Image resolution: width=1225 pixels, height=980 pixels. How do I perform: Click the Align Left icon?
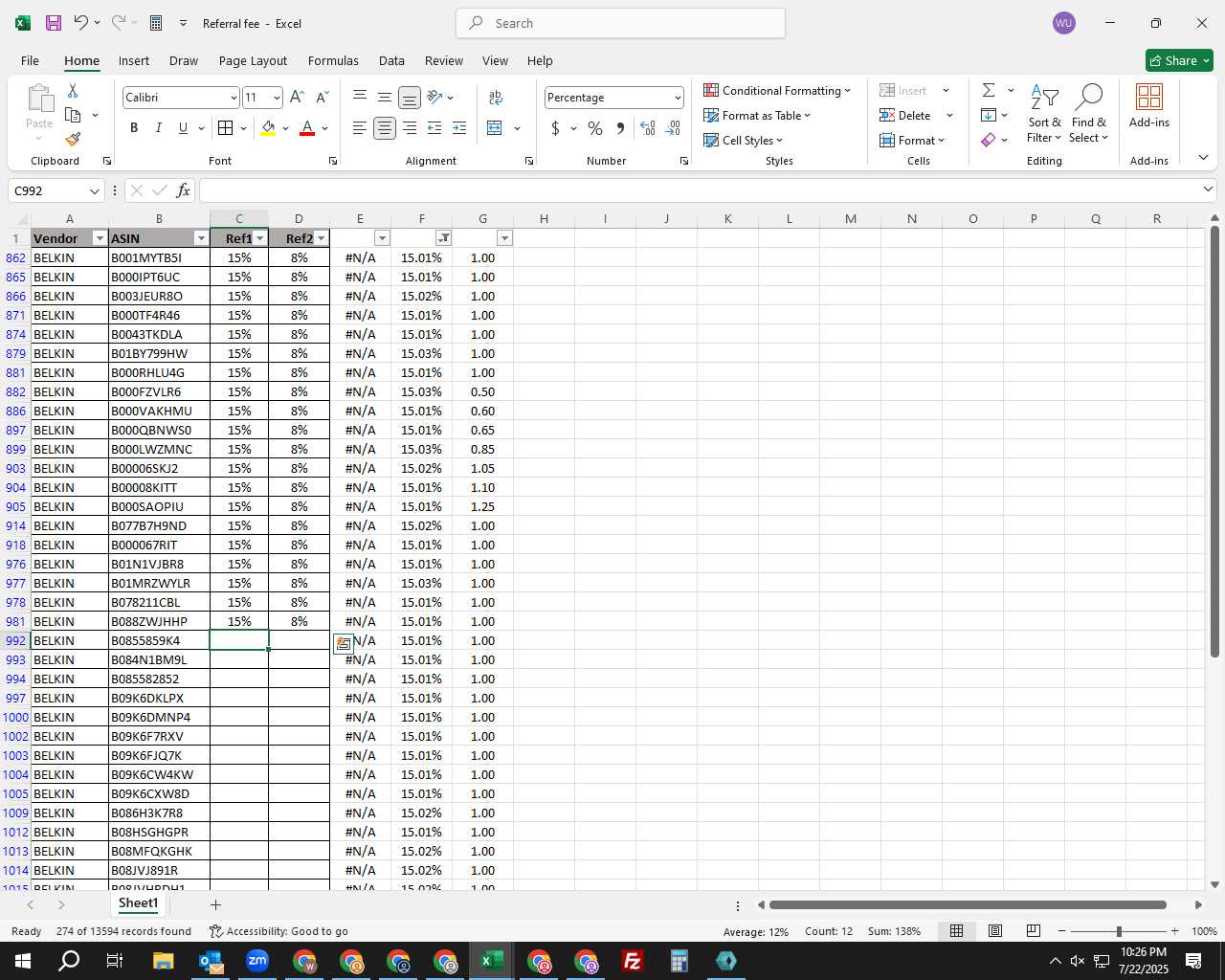tap(359, 128)
